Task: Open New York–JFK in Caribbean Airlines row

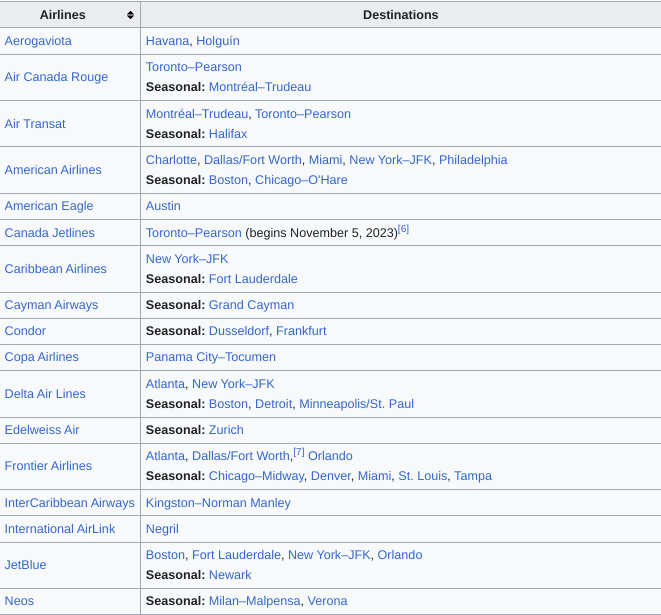Action: click(187, 259)
